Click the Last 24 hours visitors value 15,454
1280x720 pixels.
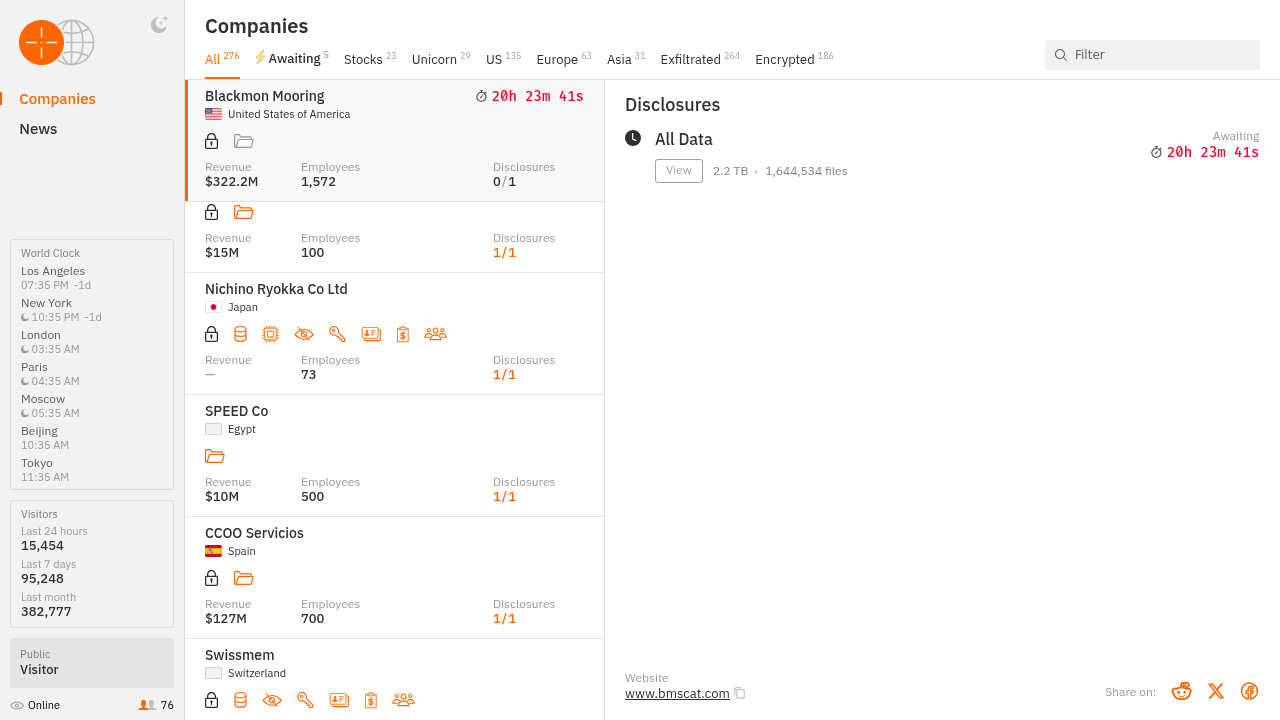pos(42,546)
